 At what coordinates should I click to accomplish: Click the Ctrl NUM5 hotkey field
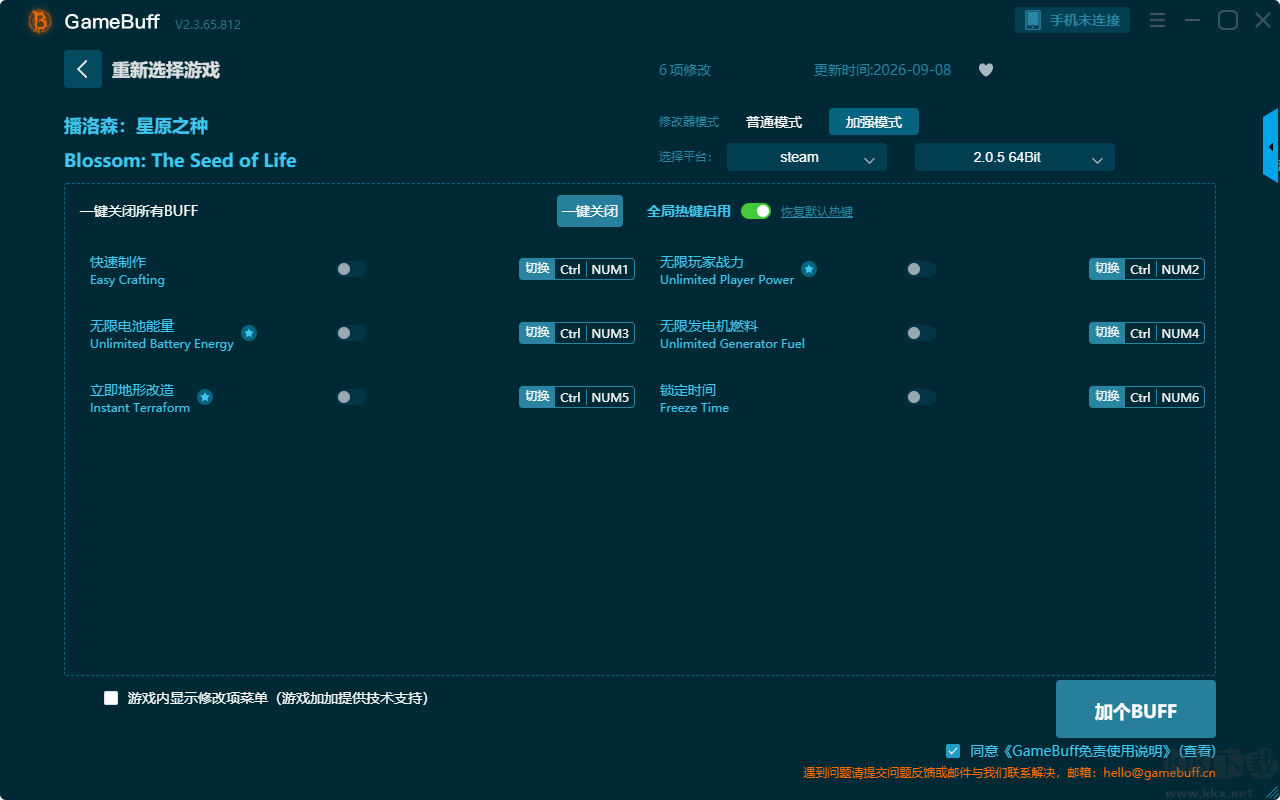coord(595,397)
